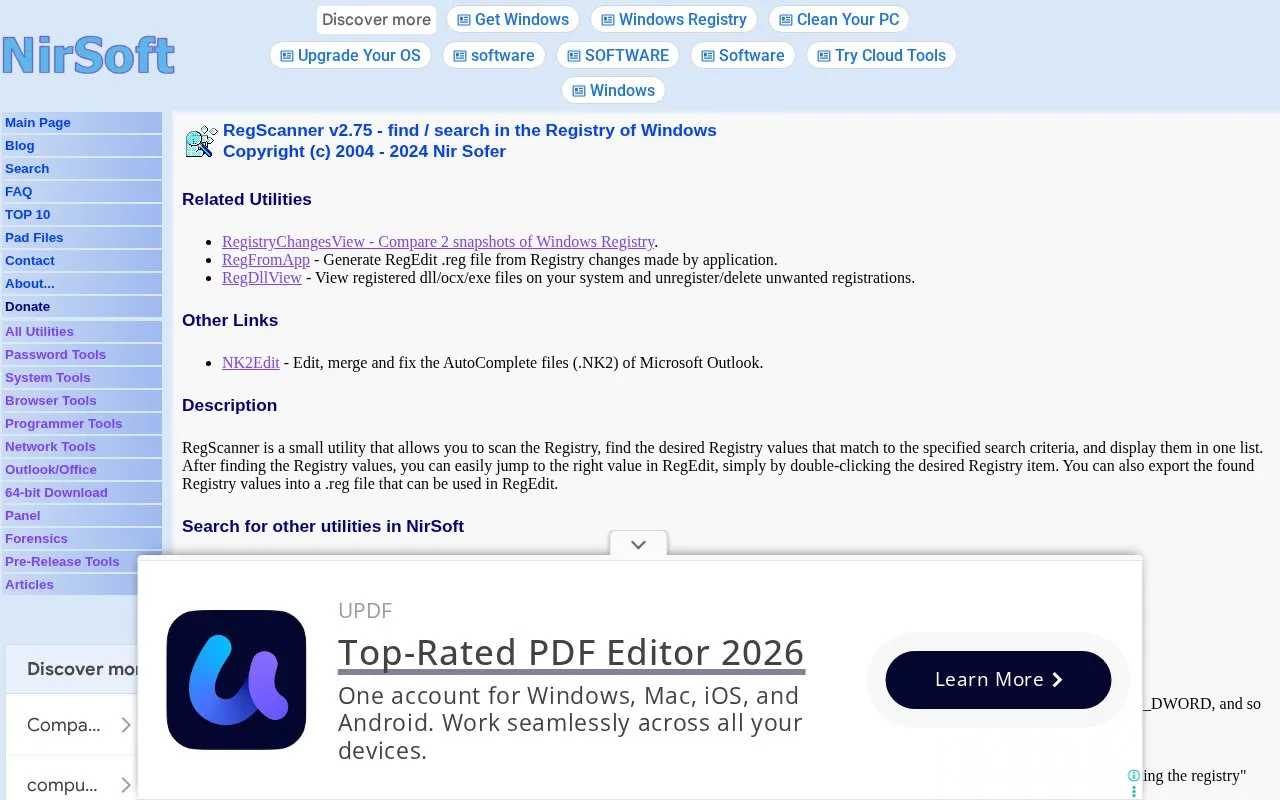
Task: Open Outlook/Office in sidebar
Action: click(x=82, y=470)
